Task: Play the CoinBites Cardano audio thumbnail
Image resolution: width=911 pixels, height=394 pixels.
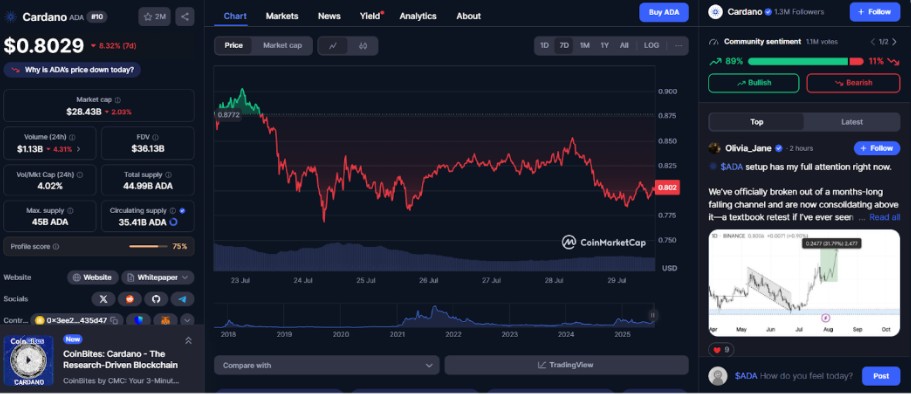Action: pyautogui.click(x=28, y=360)
